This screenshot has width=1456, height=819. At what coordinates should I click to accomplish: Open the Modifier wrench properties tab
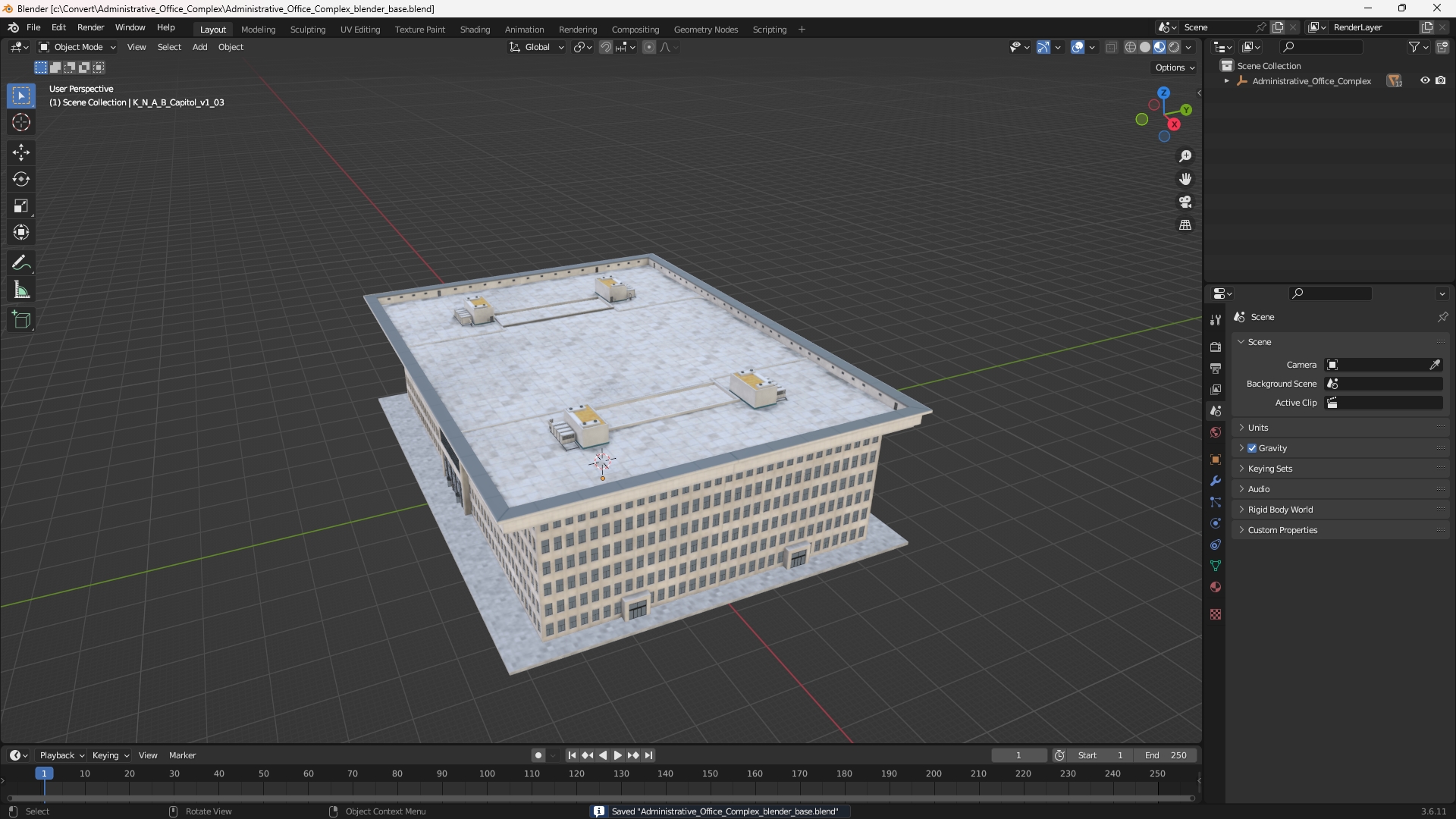click(1216, 481)
